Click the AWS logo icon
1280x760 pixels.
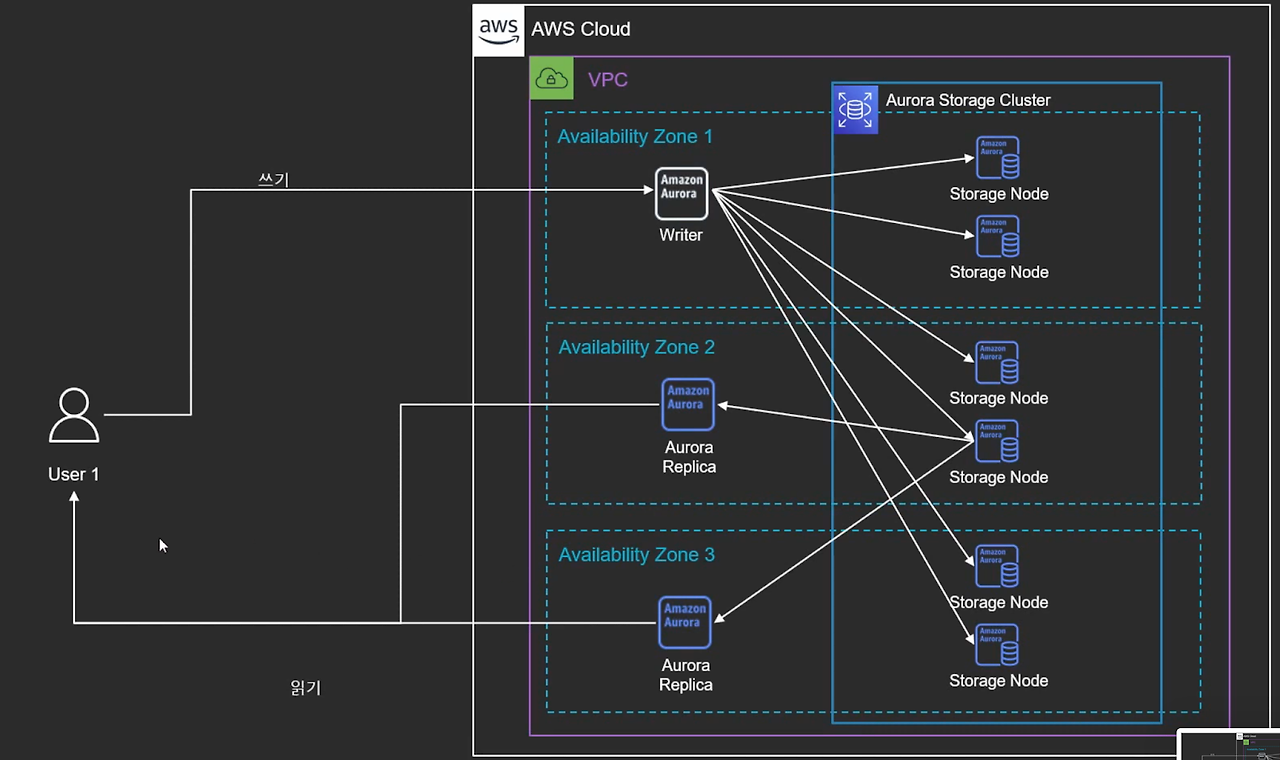[x=498, y=30]
